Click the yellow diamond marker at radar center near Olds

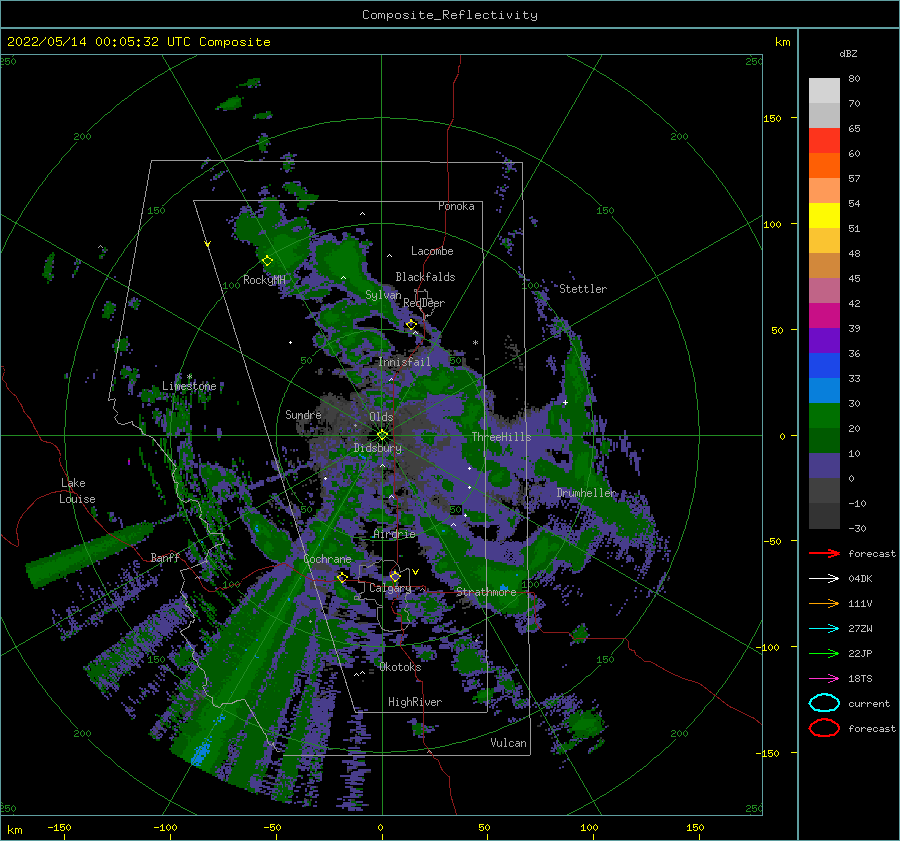click(x=382, y=435)
